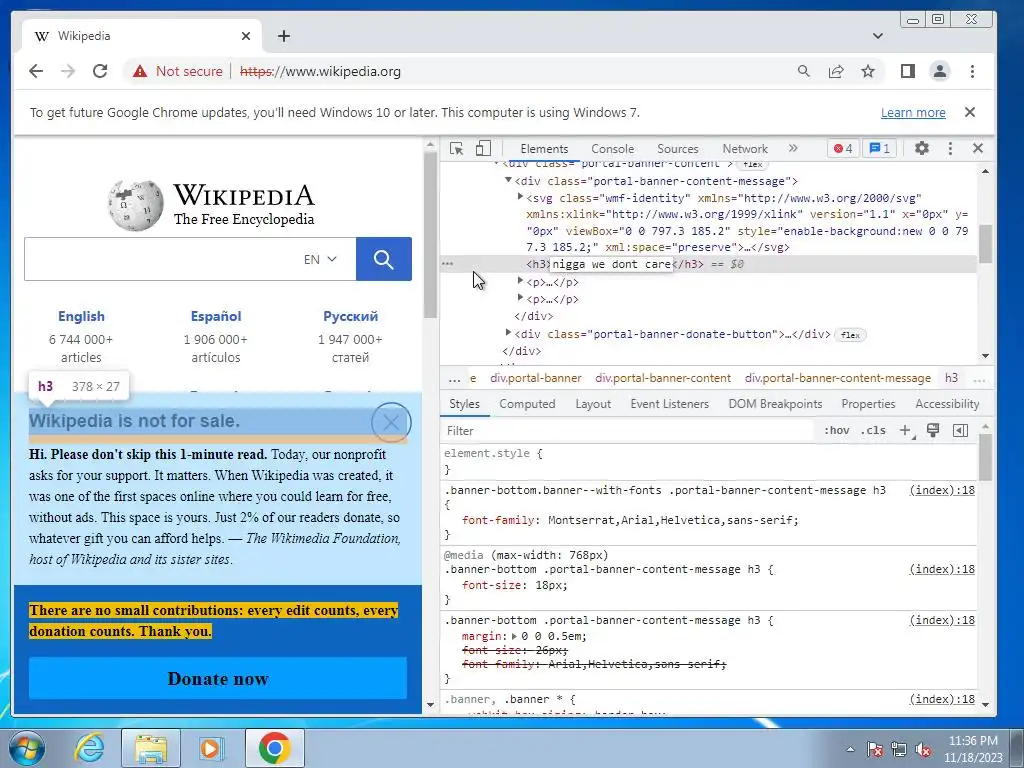Bookmark this page with the star icon
This screenshot has width=1024, height=768.
coord(868,71)
